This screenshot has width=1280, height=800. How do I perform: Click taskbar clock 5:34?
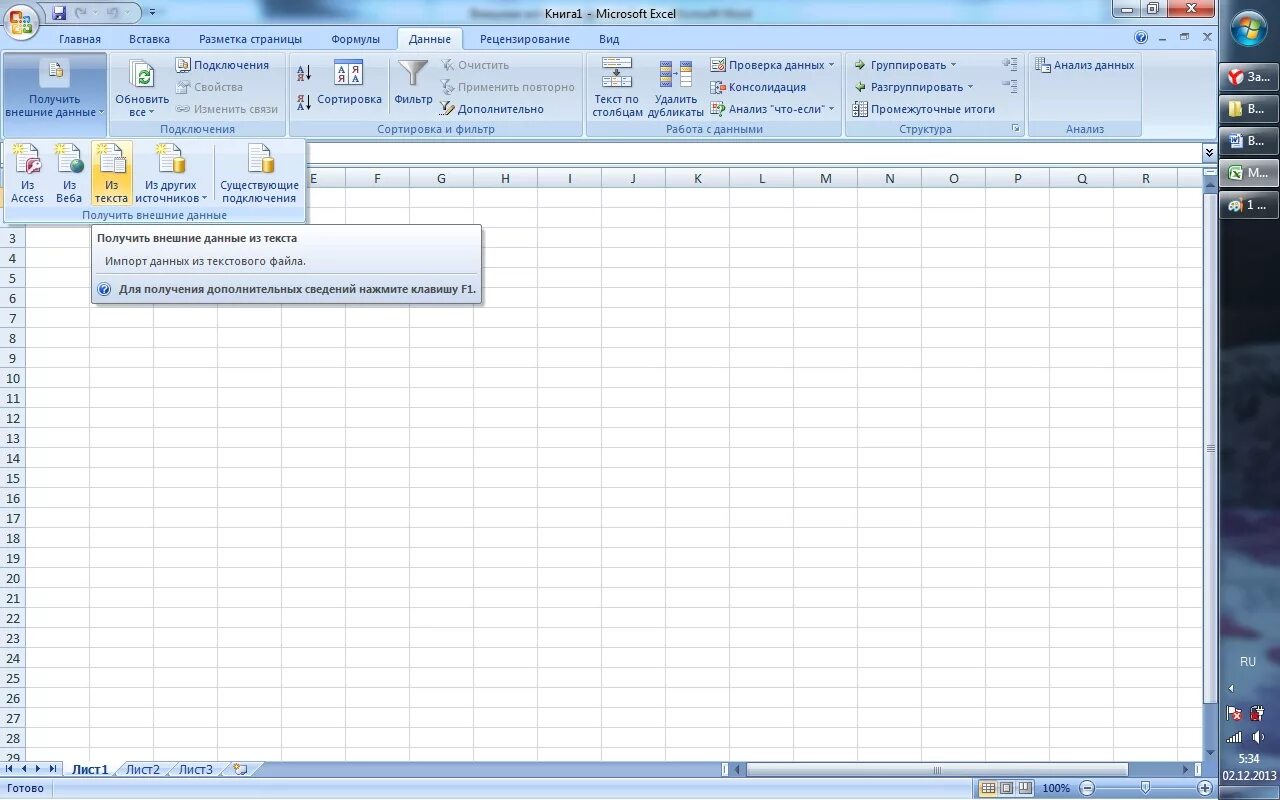[1249, 759]
